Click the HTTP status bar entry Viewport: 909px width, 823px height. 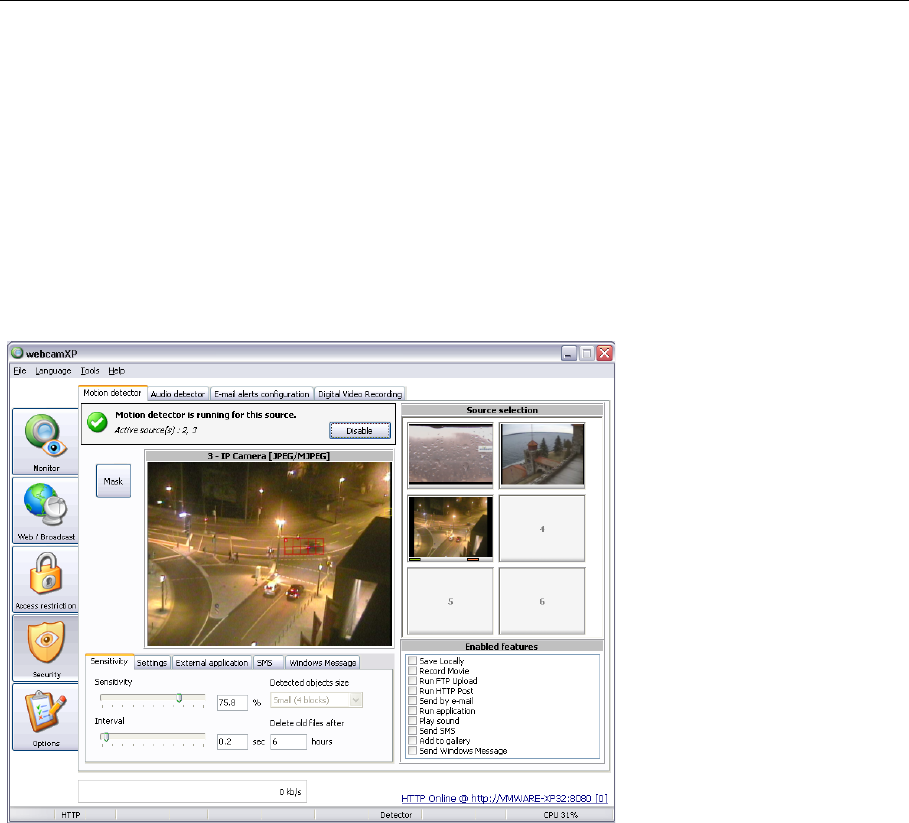71,815
